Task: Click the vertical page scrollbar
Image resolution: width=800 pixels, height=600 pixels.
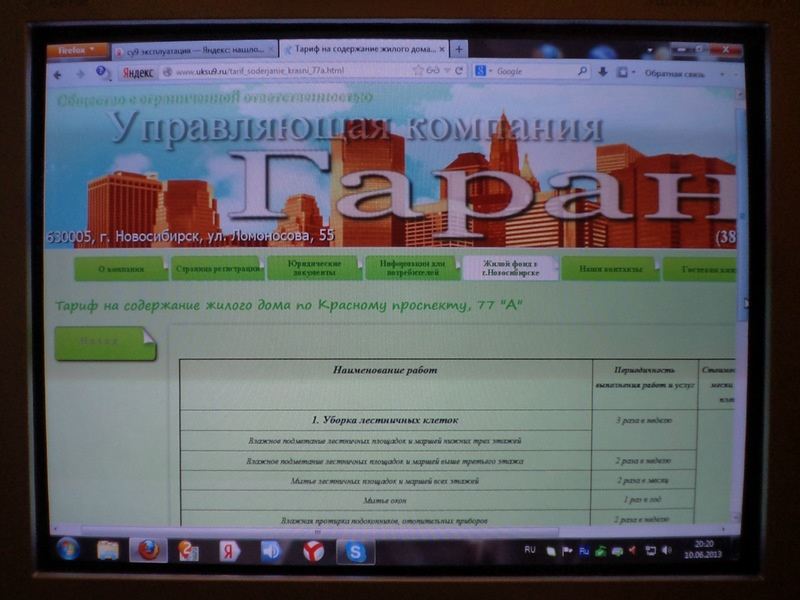Action: coord(742,214)
